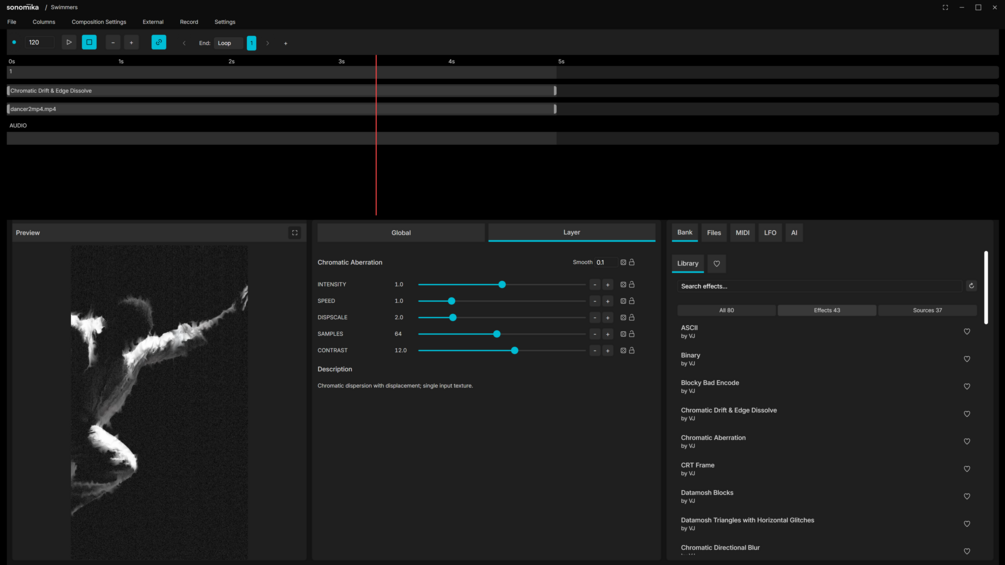Click the CONTRAST slider handle

514,350
